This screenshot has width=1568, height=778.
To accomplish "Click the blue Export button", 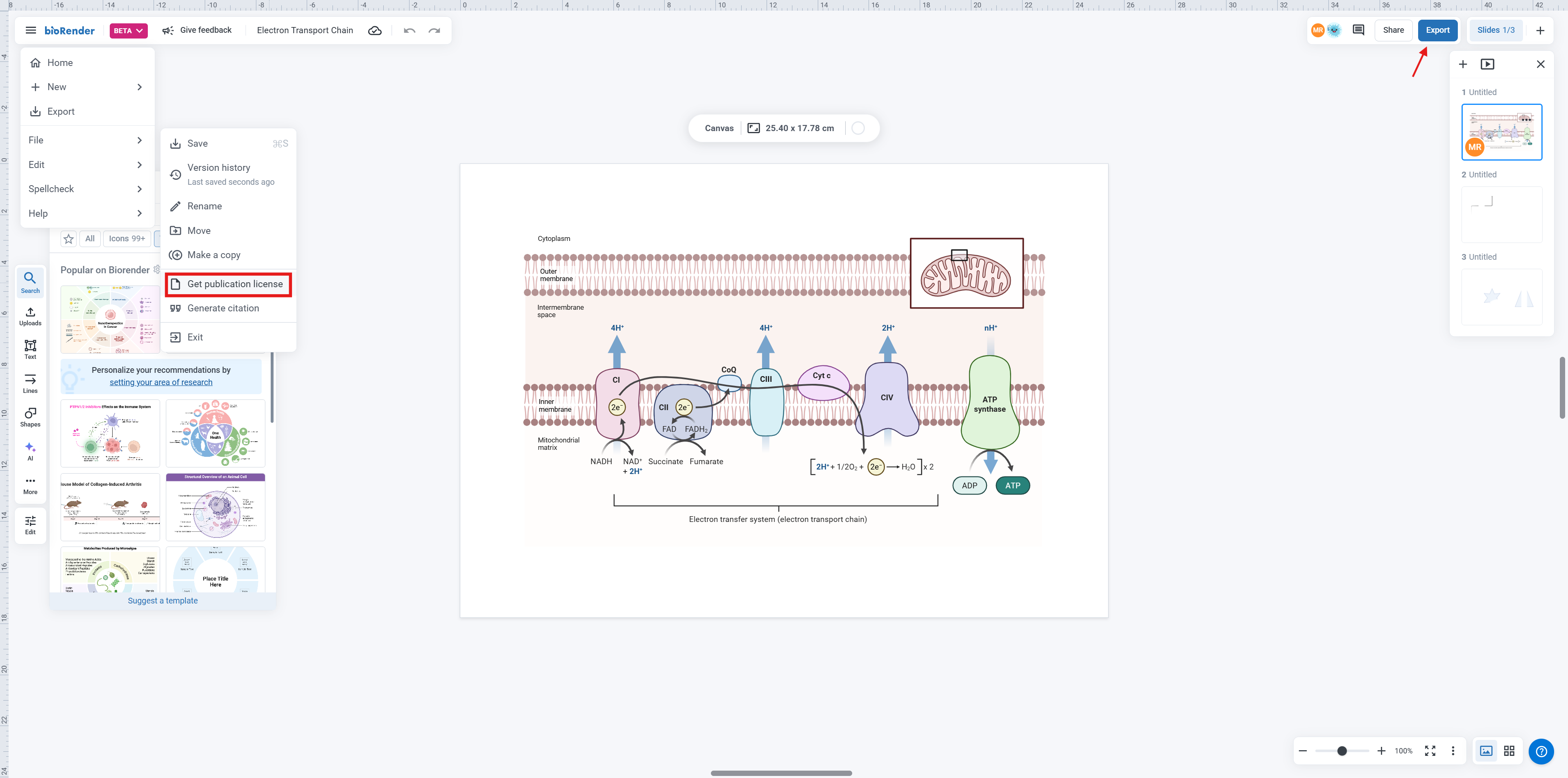I will (1437, 30).
